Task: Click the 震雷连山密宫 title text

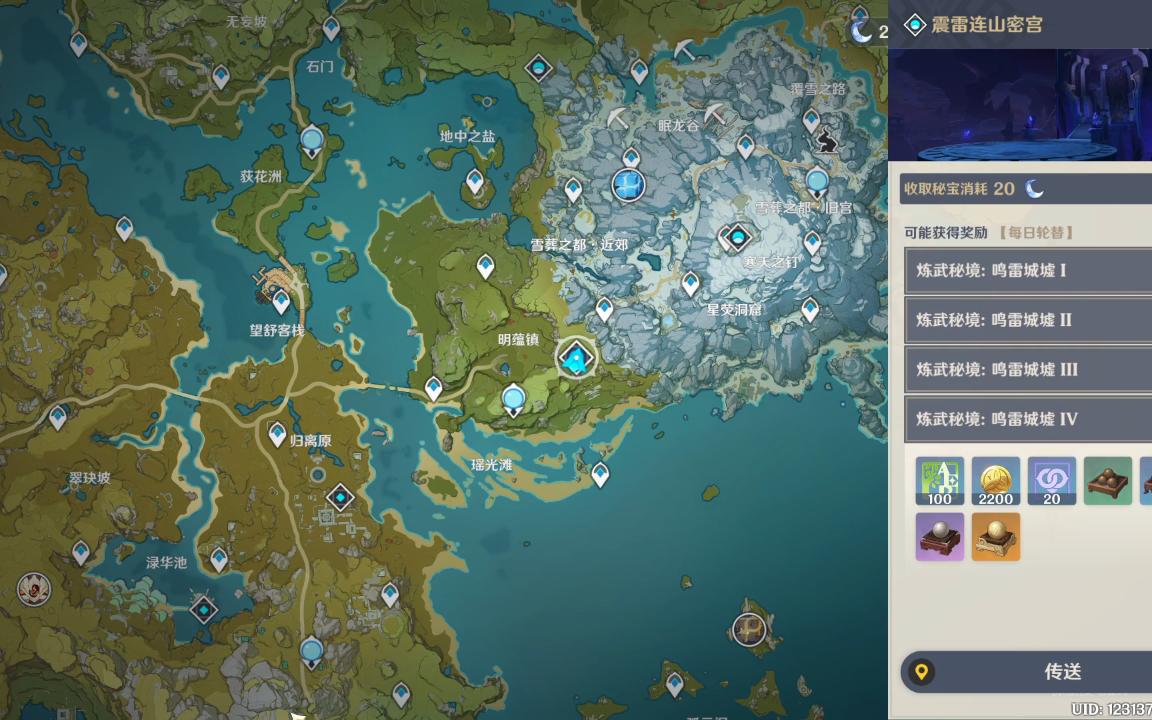Action: click(x=987, y=25)
